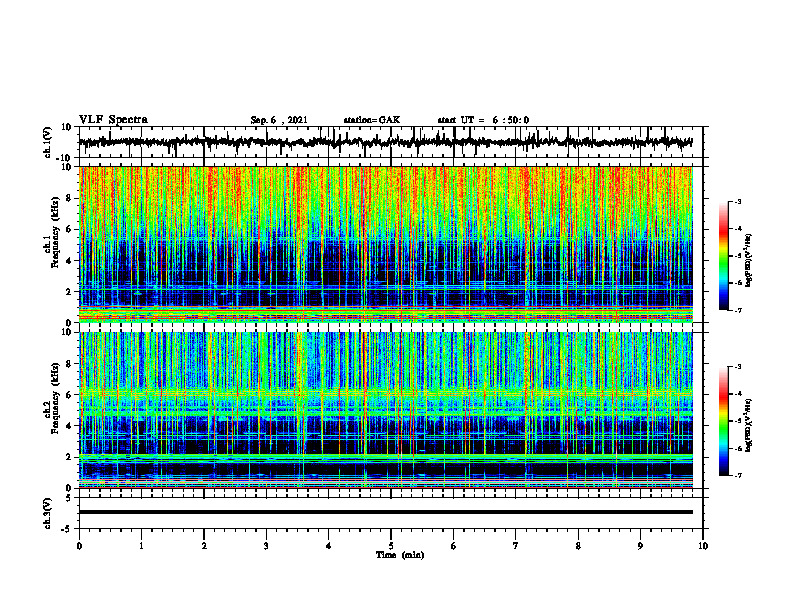Image resolution: width=792 pixels, height=612 pixels.
Task: Click the "2" kHz tick of ch.2 spectrogram
Action: [70, 457]
